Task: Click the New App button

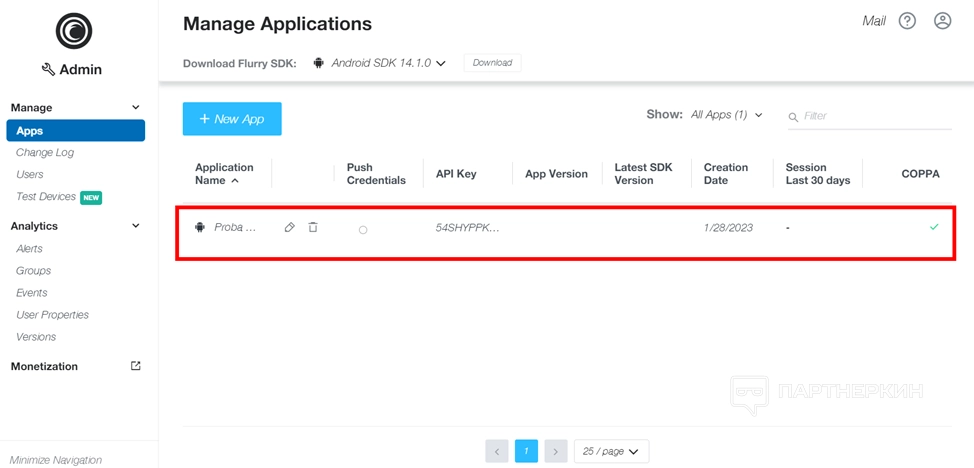Action: (232, 119)
